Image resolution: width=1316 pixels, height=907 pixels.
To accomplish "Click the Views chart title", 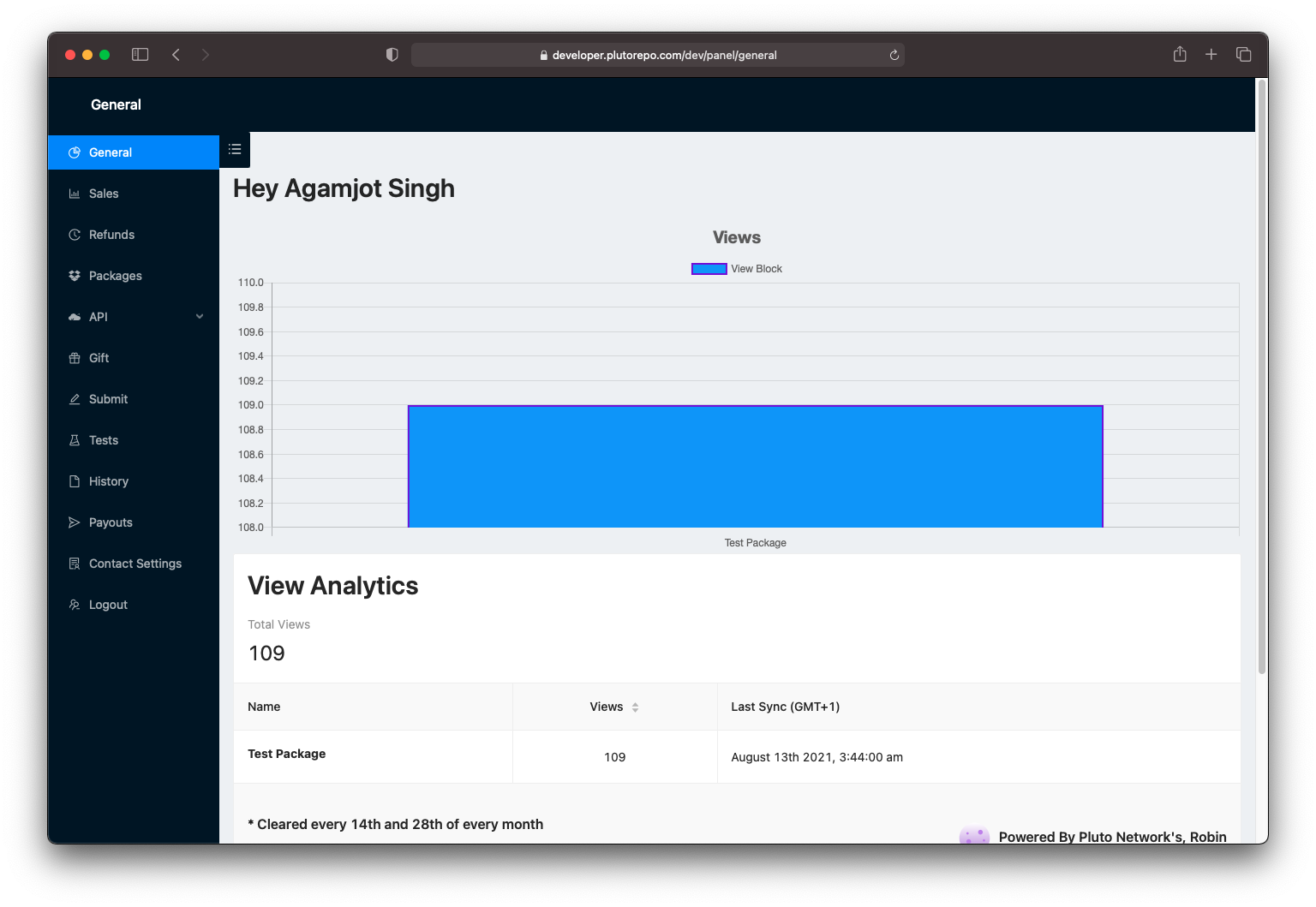I will pos(737,237).
